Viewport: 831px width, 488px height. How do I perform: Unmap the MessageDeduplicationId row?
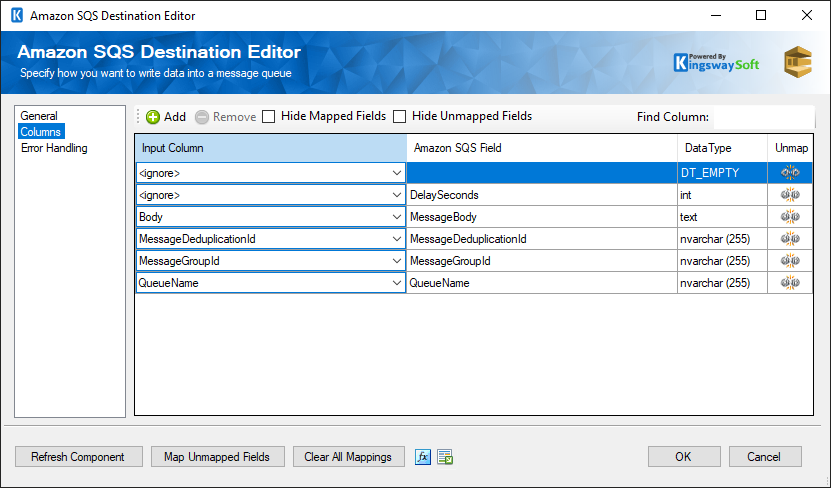[790, 239]
